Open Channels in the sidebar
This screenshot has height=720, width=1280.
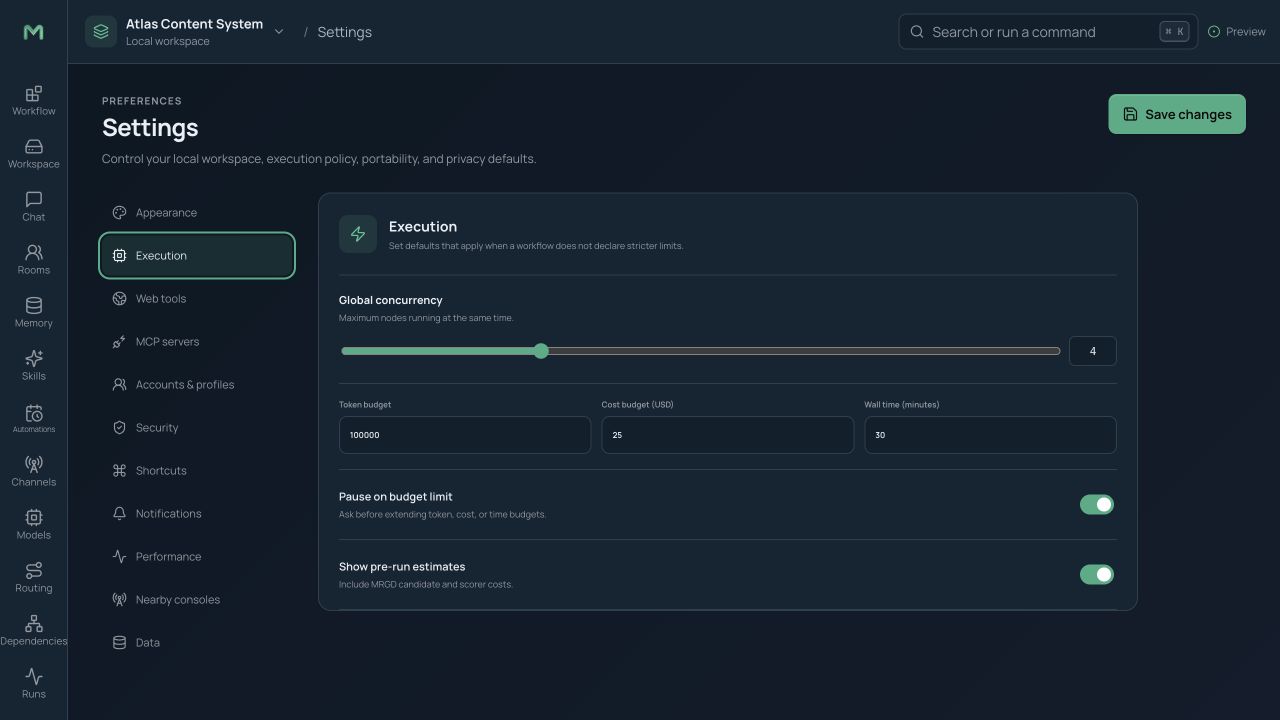[x=33, y=472]
